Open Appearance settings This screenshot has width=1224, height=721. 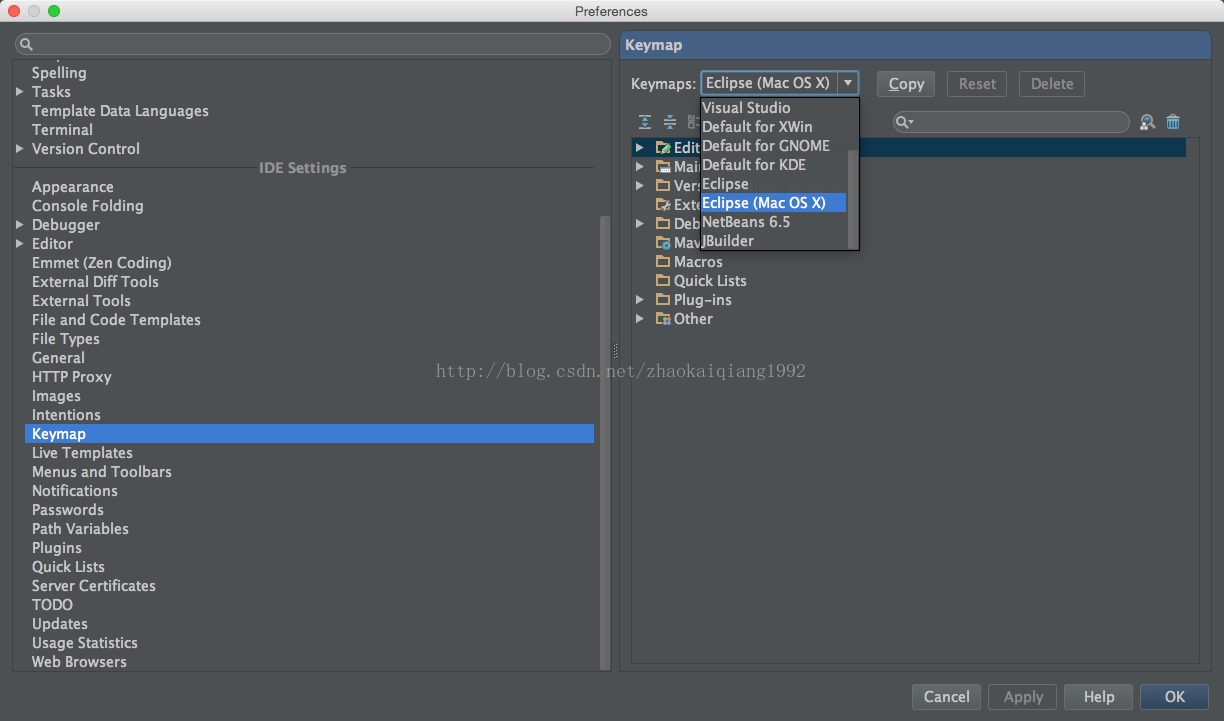coord(73,187)
